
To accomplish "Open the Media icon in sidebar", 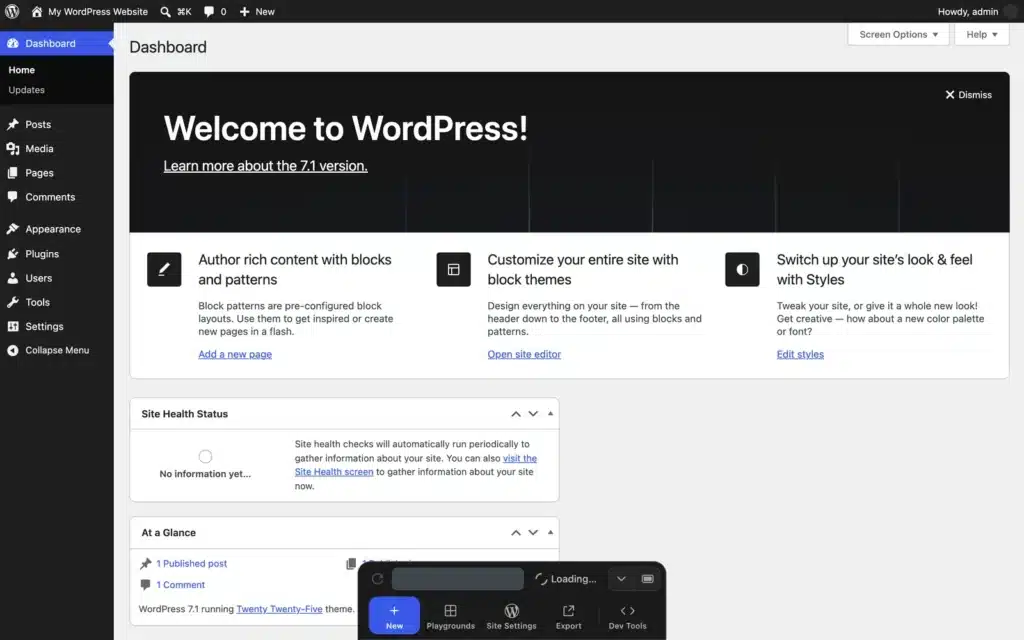I will point(12,148).
